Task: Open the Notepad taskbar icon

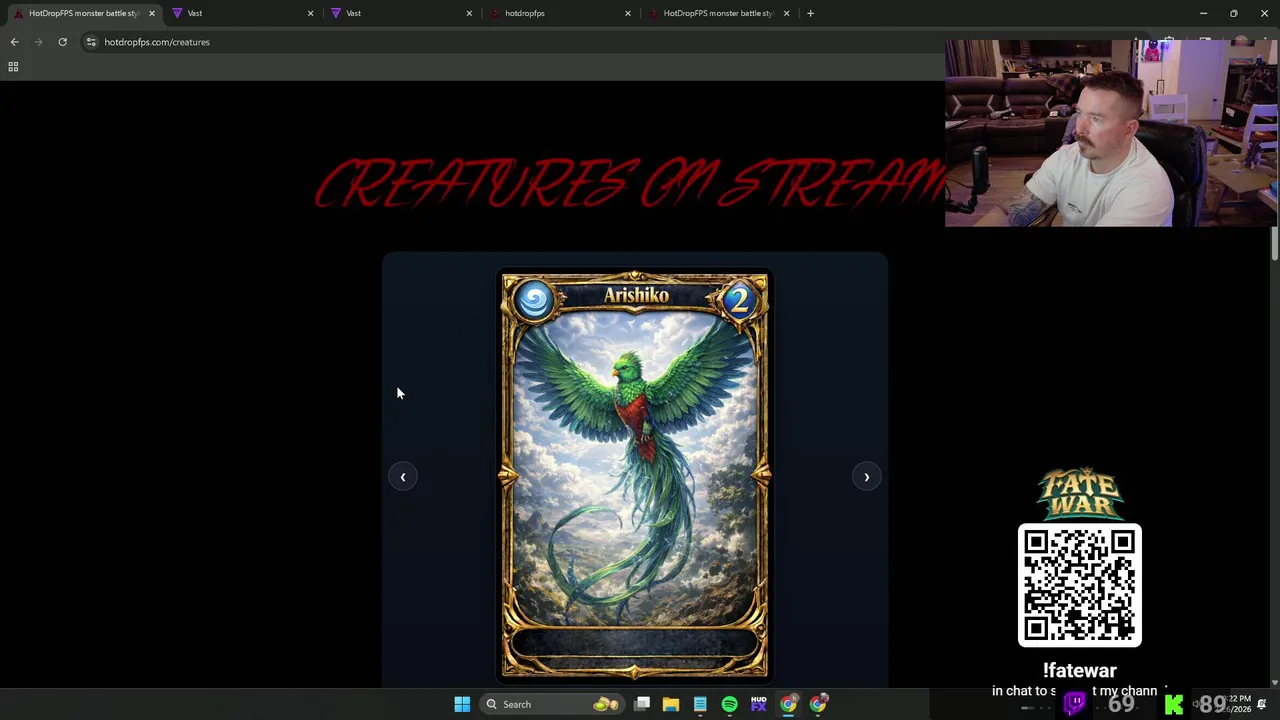Action: click(x=700, y=704)
